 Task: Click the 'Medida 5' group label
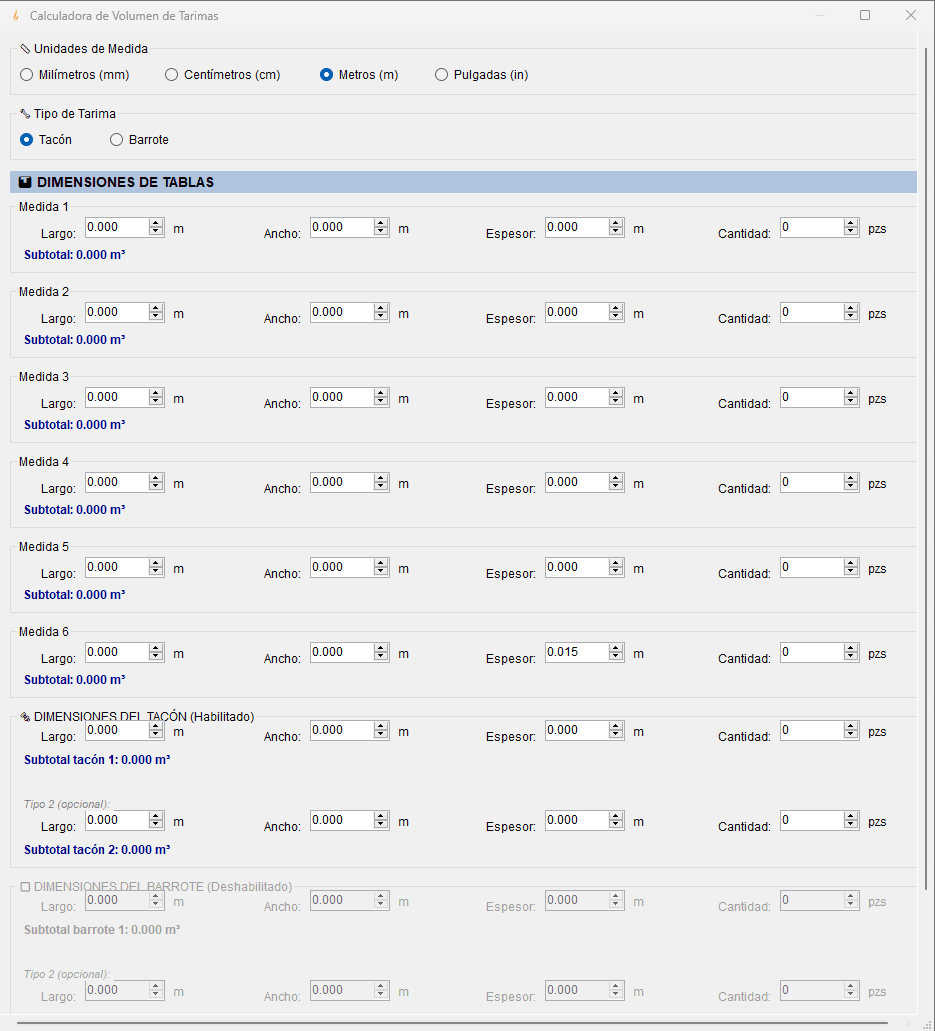tap(43, 546)
